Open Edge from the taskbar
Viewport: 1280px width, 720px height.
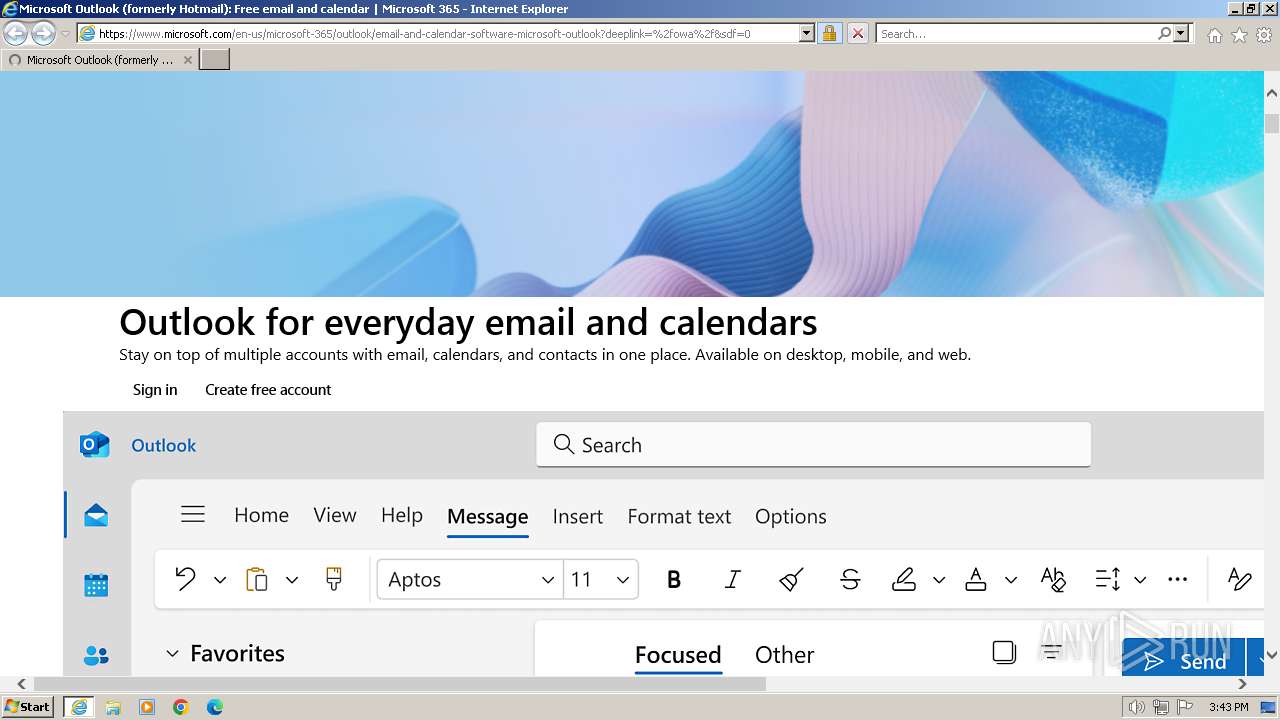click(215, 707)
